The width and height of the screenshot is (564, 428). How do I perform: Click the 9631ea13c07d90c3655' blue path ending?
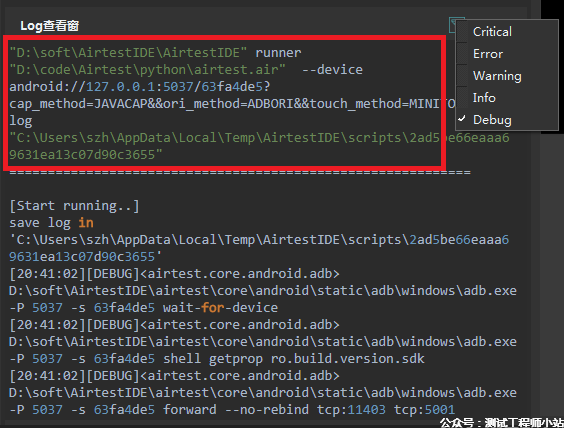[x=86, y=257]
